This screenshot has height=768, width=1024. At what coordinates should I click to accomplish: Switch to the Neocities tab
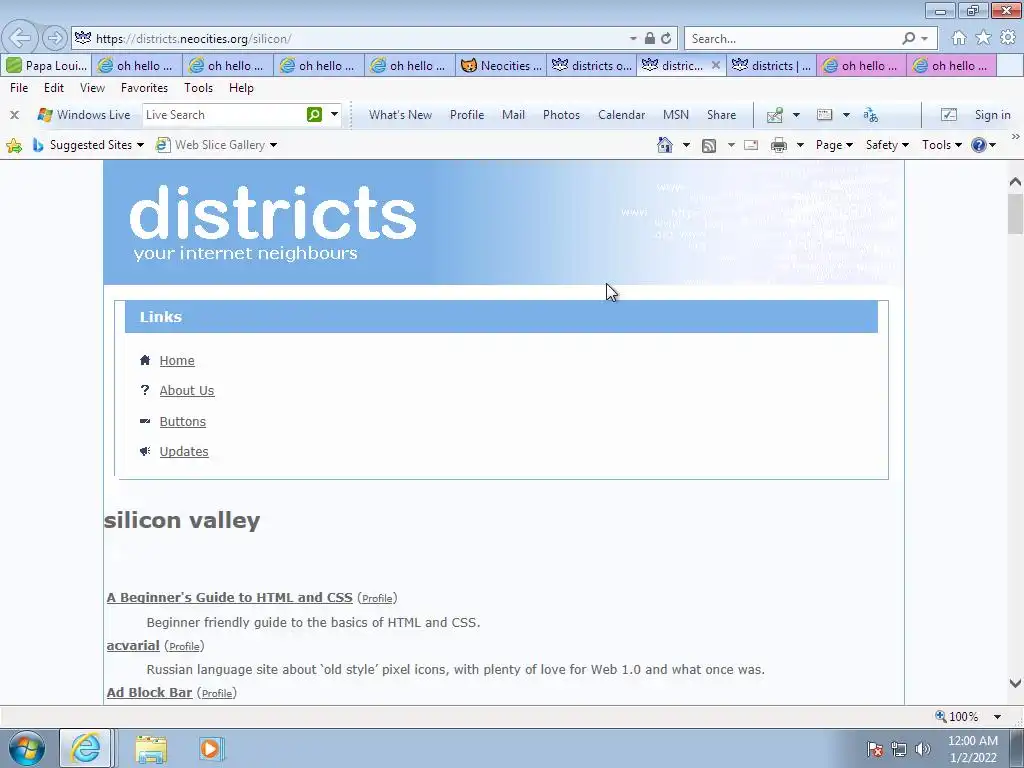501,65
